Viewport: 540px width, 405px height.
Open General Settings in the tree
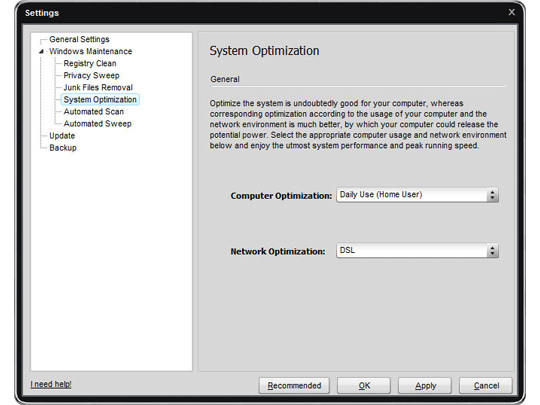(79, 39)
